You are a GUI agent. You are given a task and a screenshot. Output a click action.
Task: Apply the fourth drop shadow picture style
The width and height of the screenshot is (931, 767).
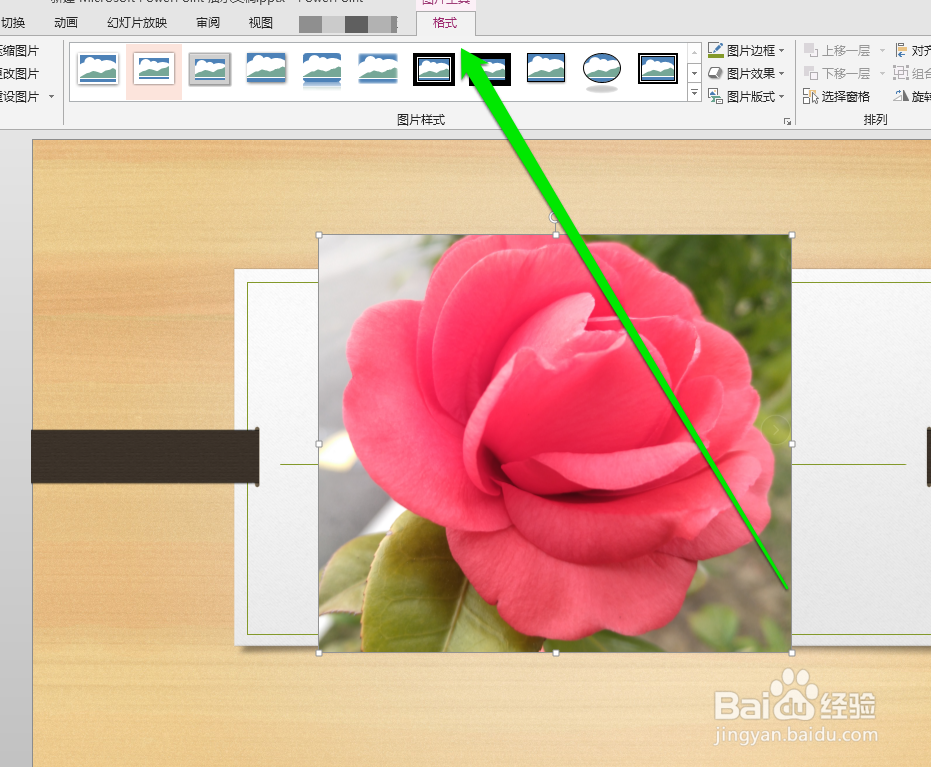pyautogui.click(x=266, y=68)
